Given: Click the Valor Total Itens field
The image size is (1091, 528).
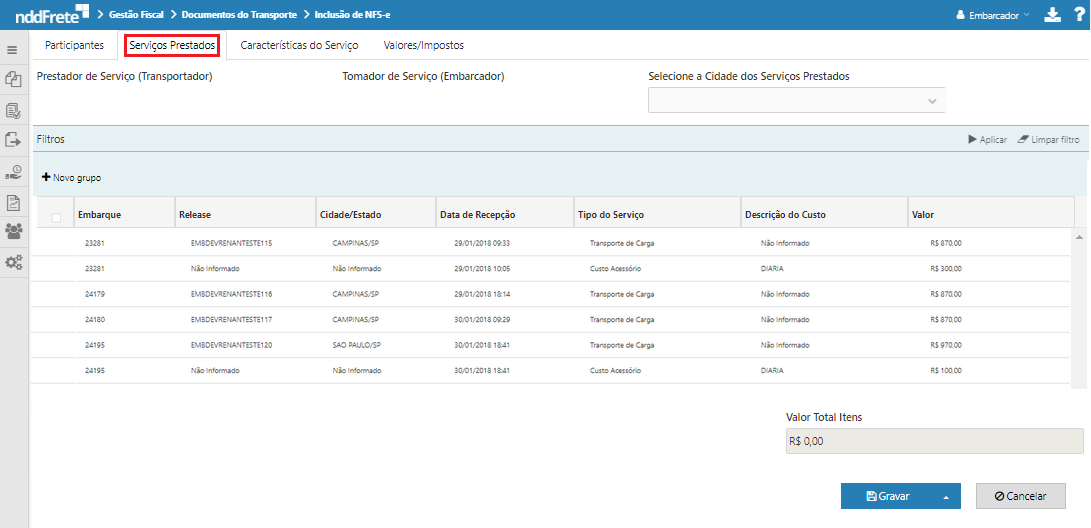Looking at the screenshot, I should coord(934,441).
